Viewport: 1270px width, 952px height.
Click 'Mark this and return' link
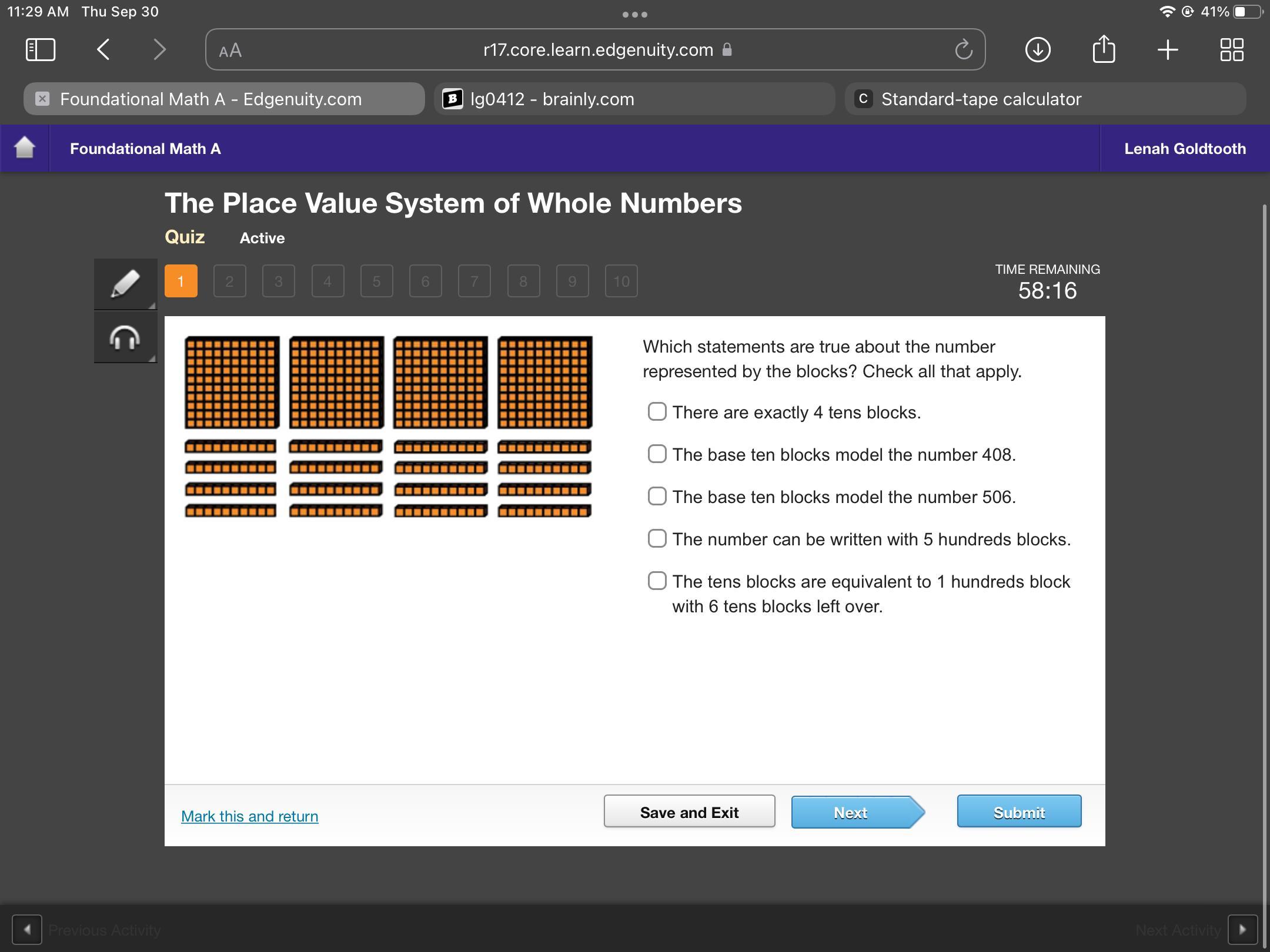249,816
